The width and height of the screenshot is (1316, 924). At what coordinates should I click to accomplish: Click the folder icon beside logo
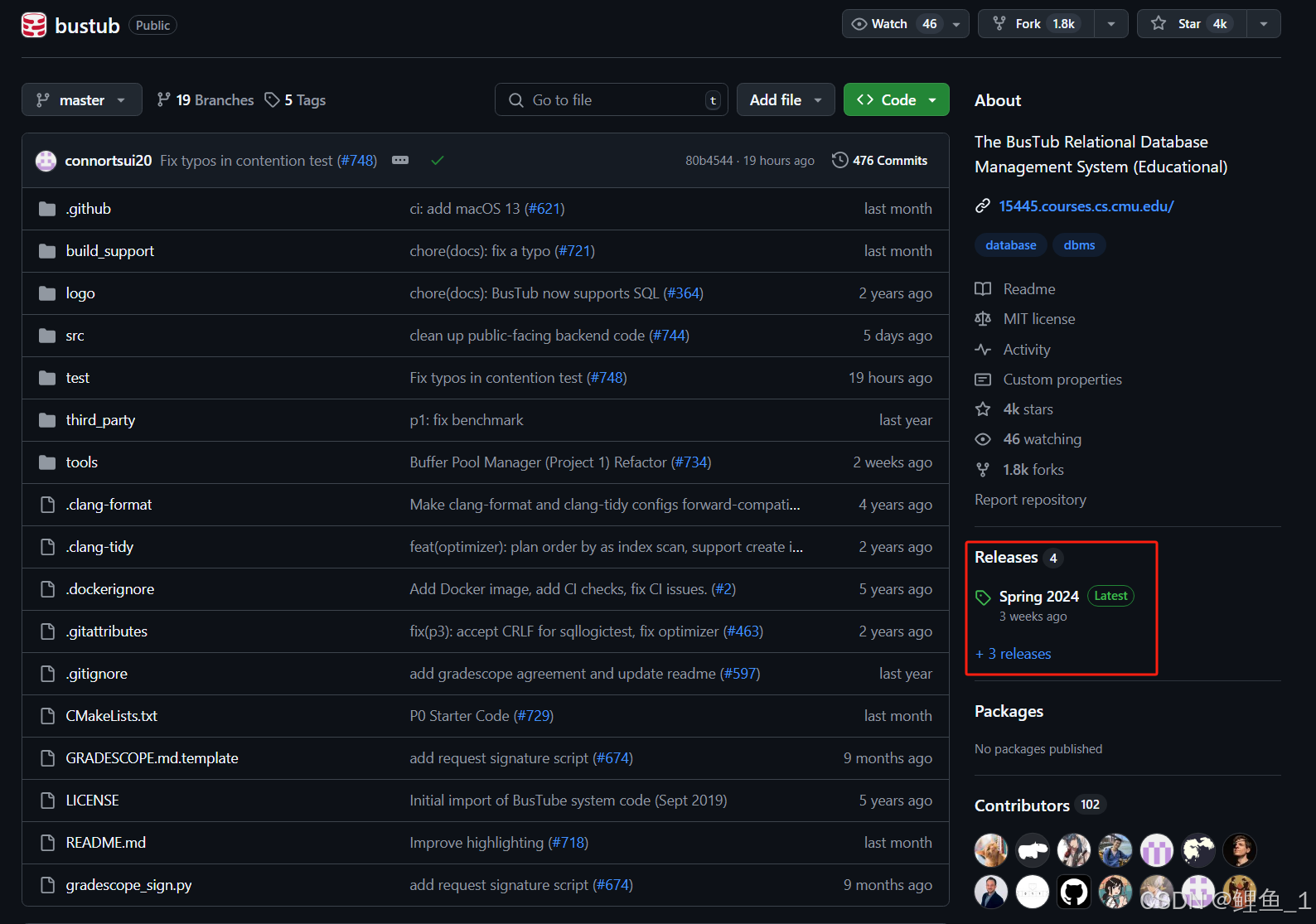tap(47, 293)
